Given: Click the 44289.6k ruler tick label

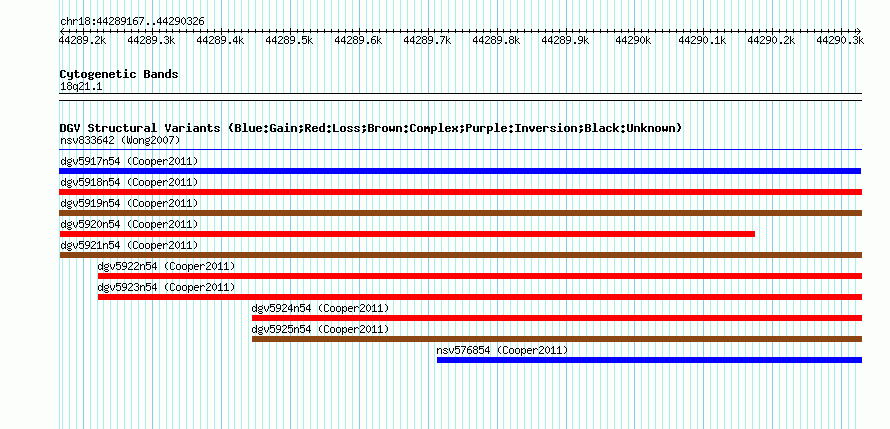Looking at the screenshot, I should click(358, 40).
